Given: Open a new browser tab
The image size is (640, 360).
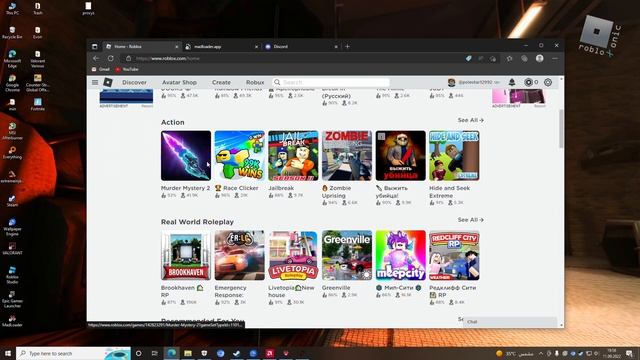Looking at the screenshot, I should pyautogui.click(x=347, y=47).
